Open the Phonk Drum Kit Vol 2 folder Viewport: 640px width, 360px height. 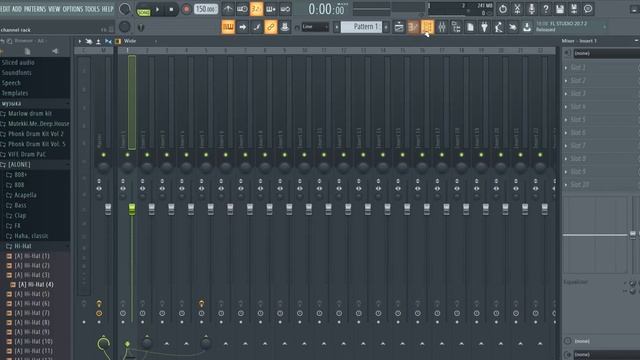coord(36,134)
